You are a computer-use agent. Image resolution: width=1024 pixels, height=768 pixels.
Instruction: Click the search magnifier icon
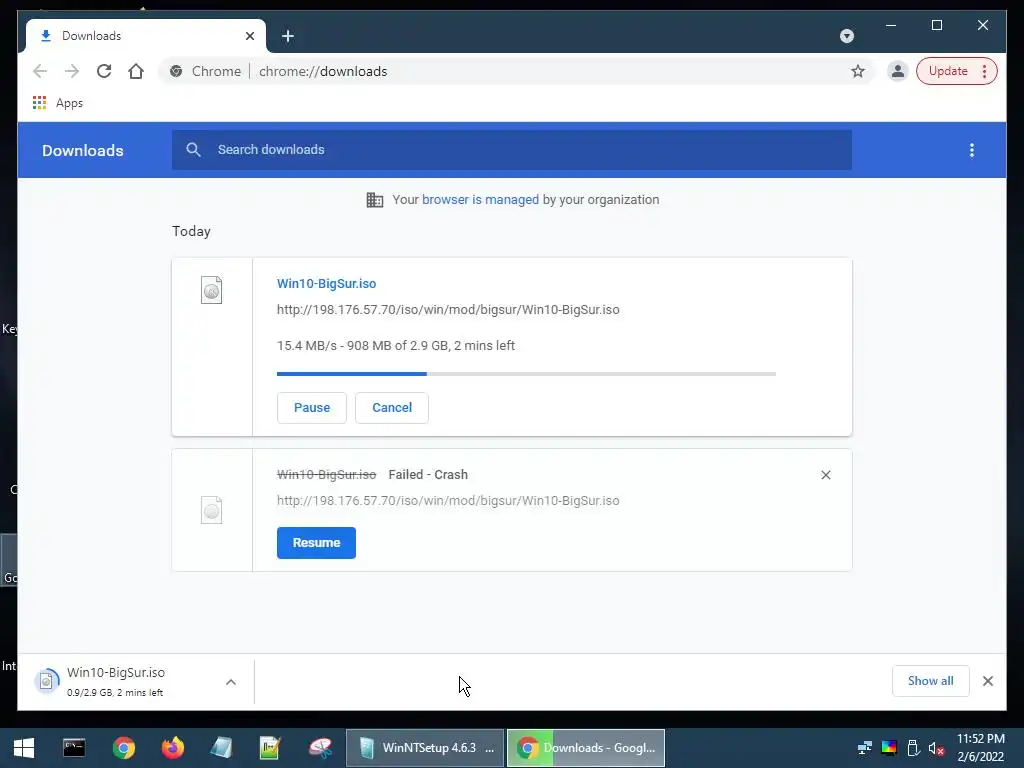point(193,150)
